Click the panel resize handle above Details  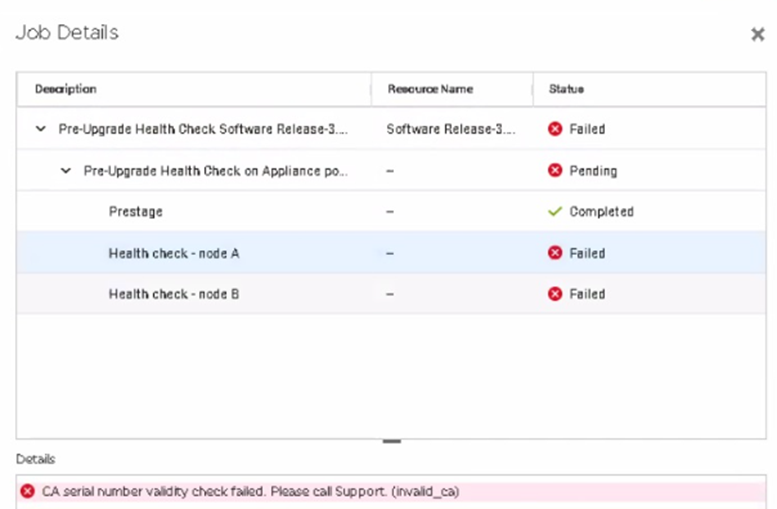pos(391,441)
